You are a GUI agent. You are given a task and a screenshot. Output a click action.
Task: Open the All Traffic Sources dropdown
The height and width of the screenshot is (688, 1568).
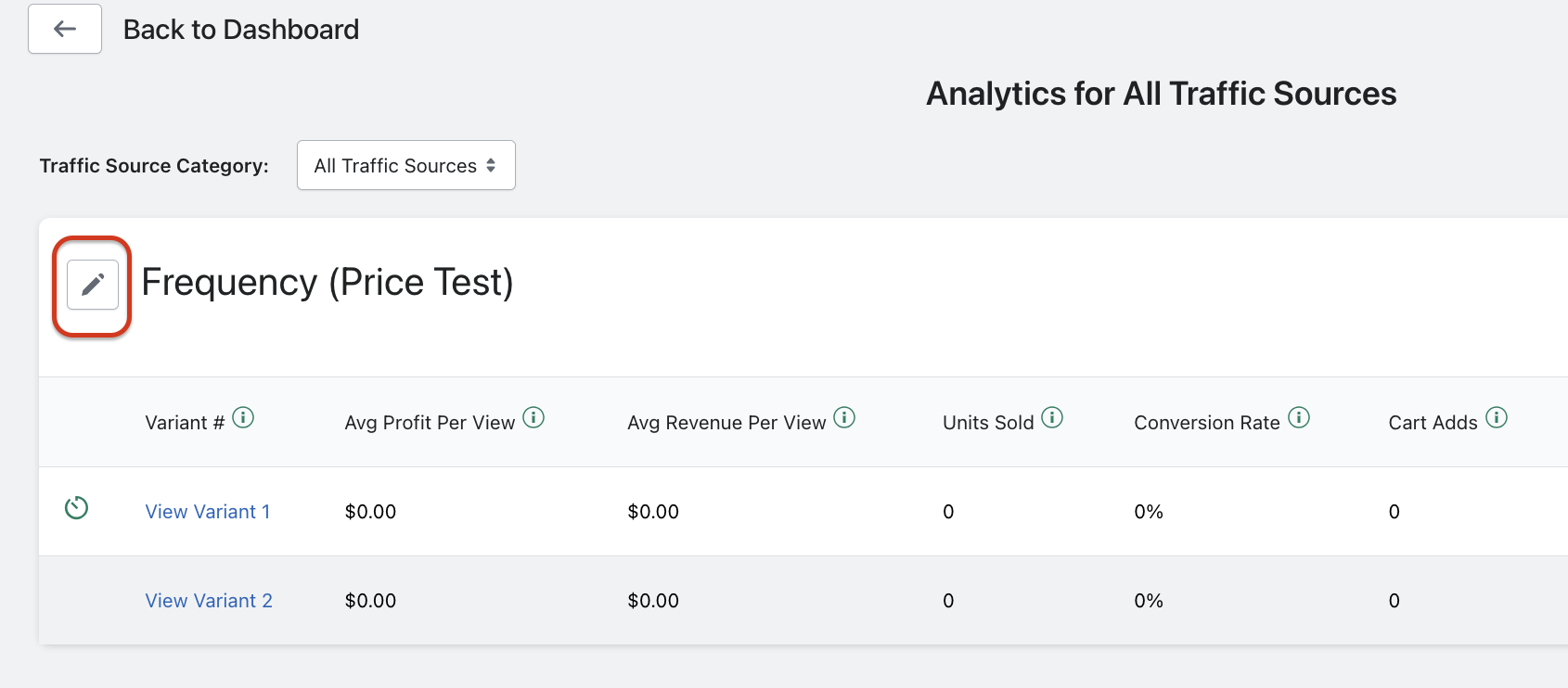(405, 165)
